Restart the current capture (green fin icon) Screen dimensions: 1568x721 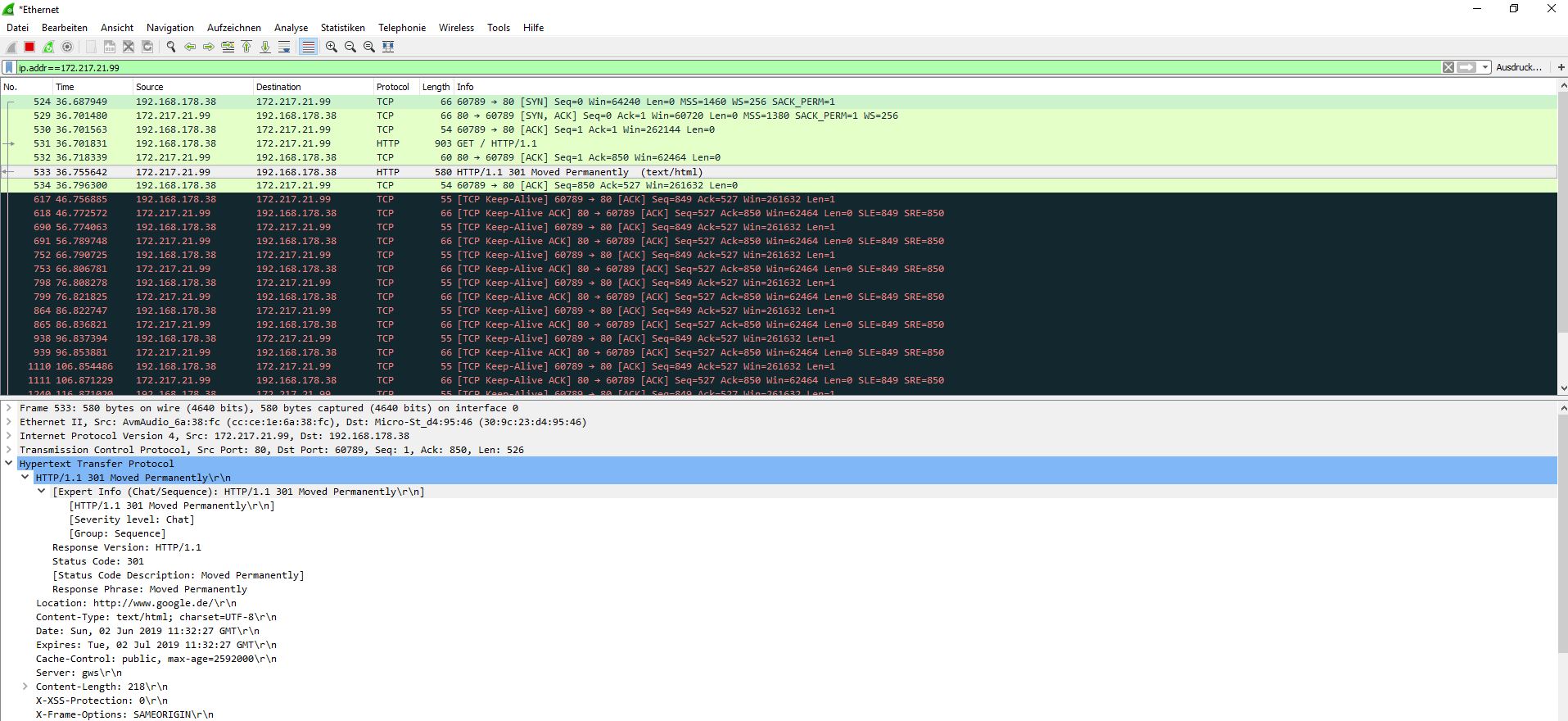pos(48,47)
